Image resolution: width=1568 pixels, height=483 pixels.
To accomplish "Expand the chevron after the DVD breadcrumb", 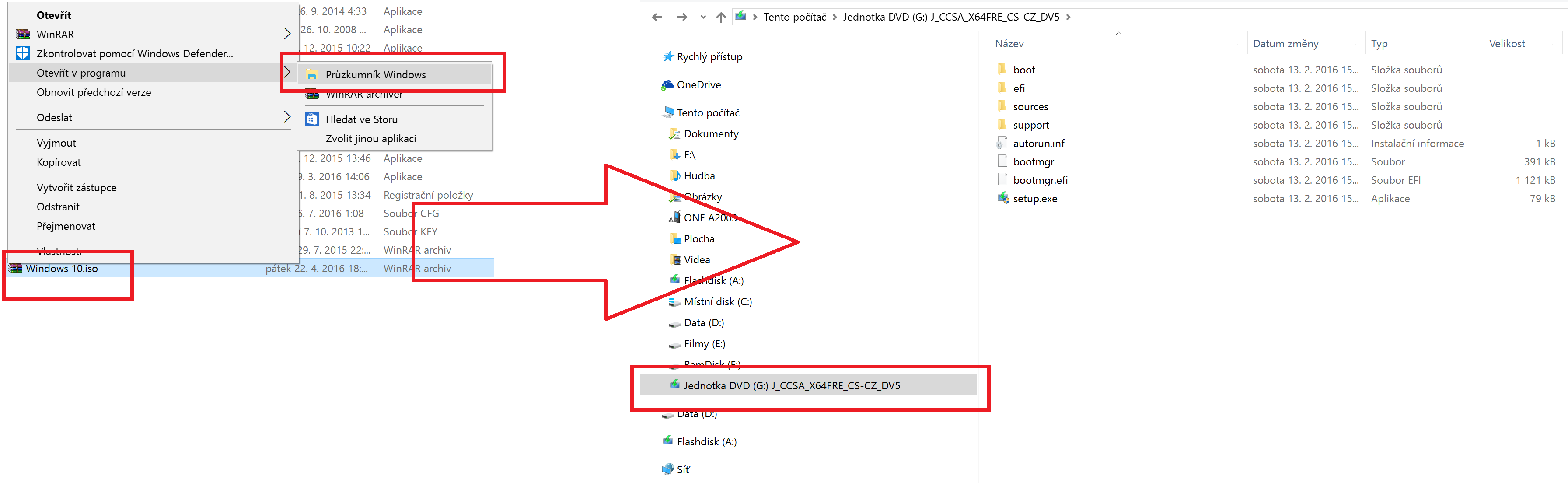I will [1068, 17].
